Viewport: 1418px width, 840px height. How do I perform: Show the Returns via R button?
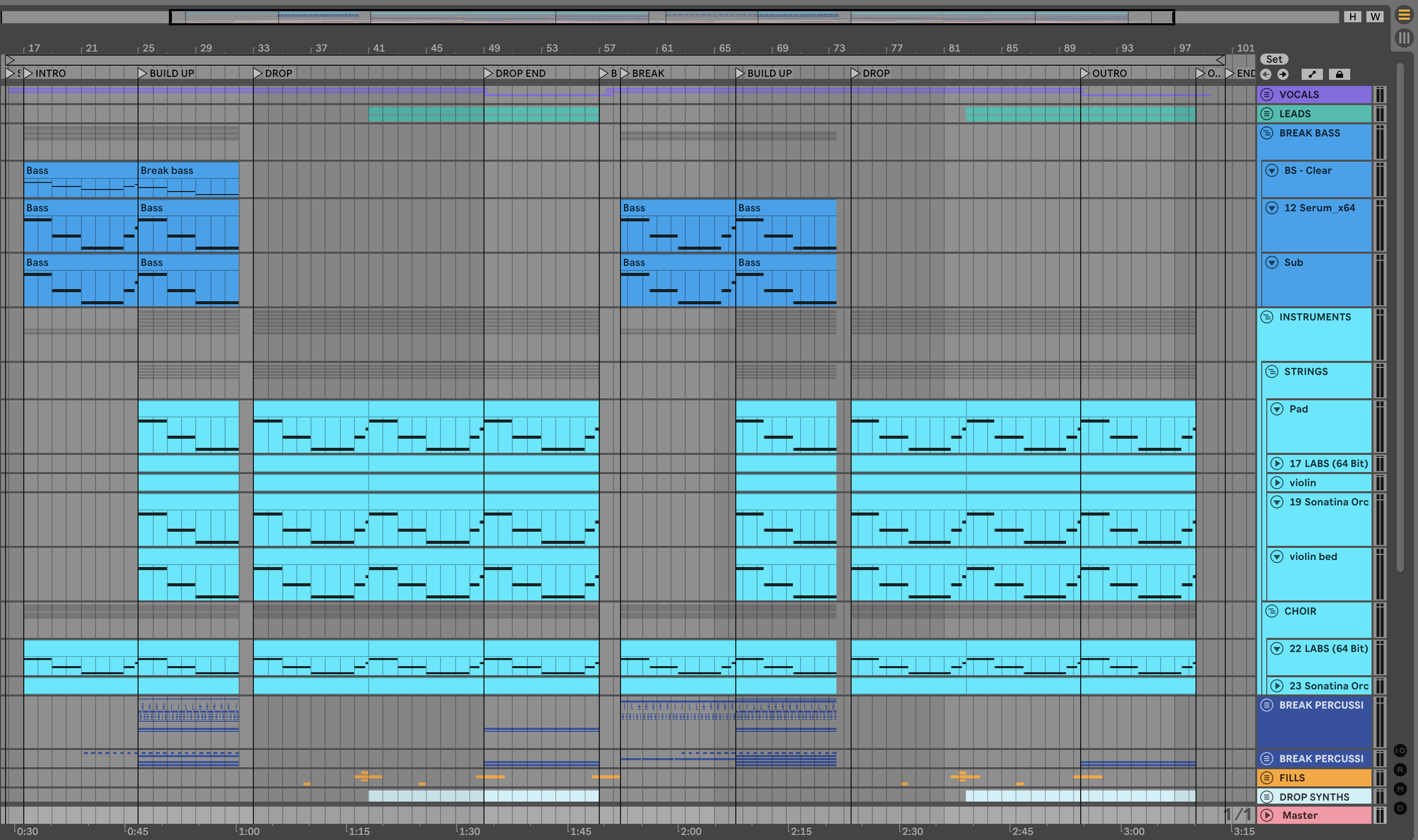click(x=1400, y=770)
